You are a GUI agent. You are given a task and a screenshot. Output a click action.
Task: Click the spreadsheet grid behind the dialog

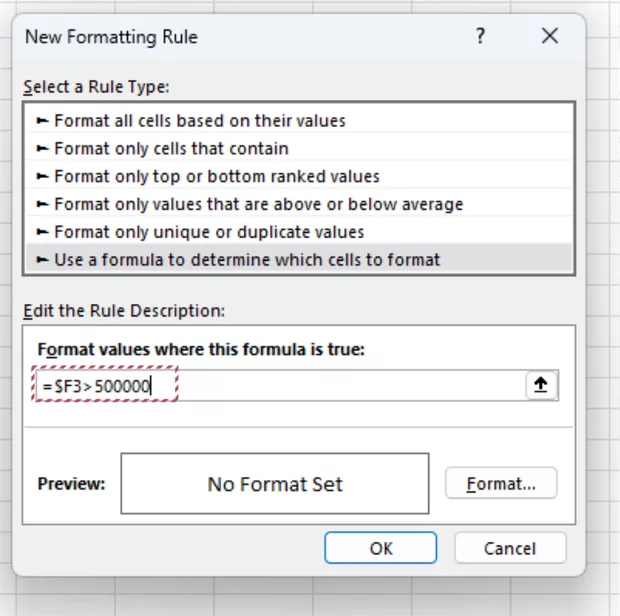[x=602, y=300]
